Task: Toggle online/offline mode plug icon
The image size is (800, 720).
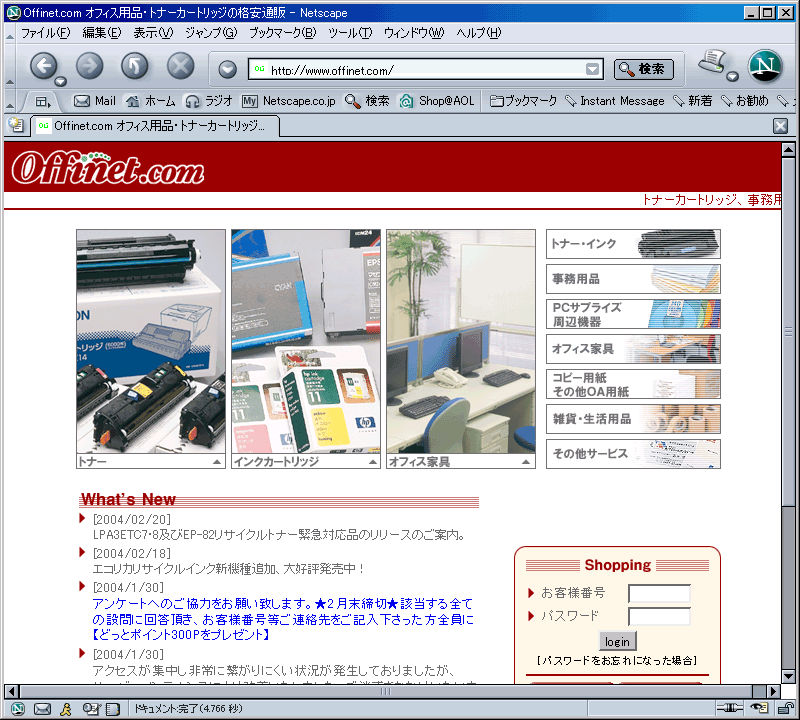Action: click(730, 708)
